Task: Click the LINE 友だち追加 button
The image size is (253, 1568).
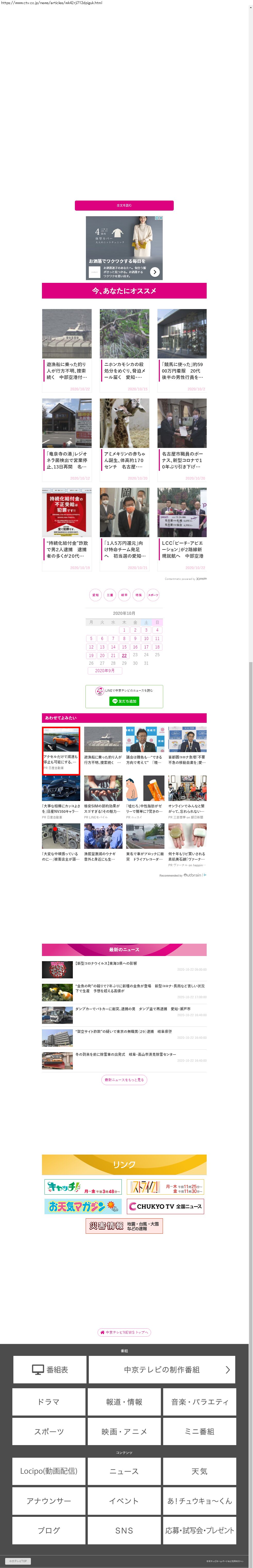Action: click(x=124, y=701)
